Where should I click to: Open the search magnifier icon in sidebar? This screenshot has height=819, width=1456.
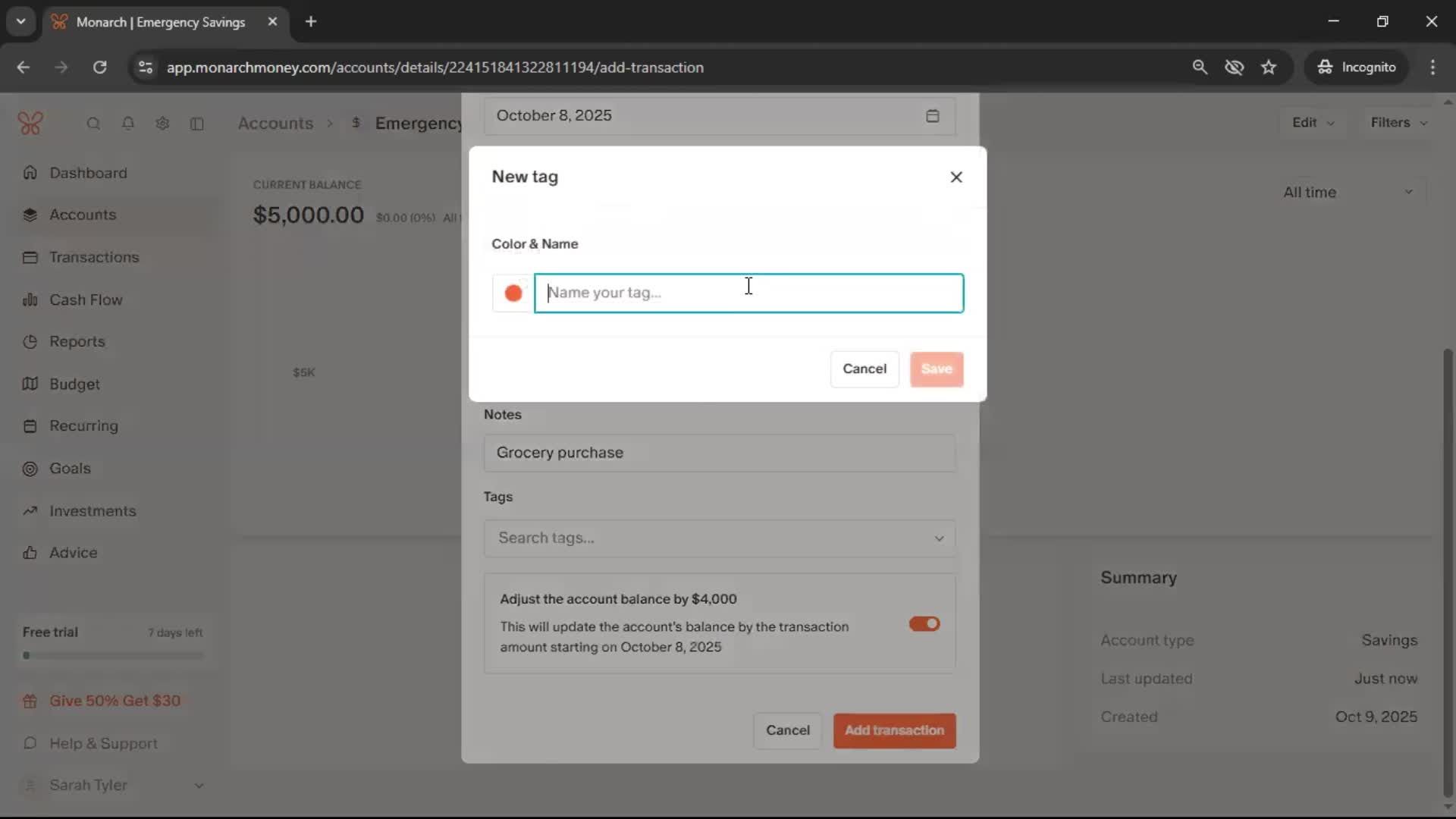pyautogui.click(x=93, y=124)
